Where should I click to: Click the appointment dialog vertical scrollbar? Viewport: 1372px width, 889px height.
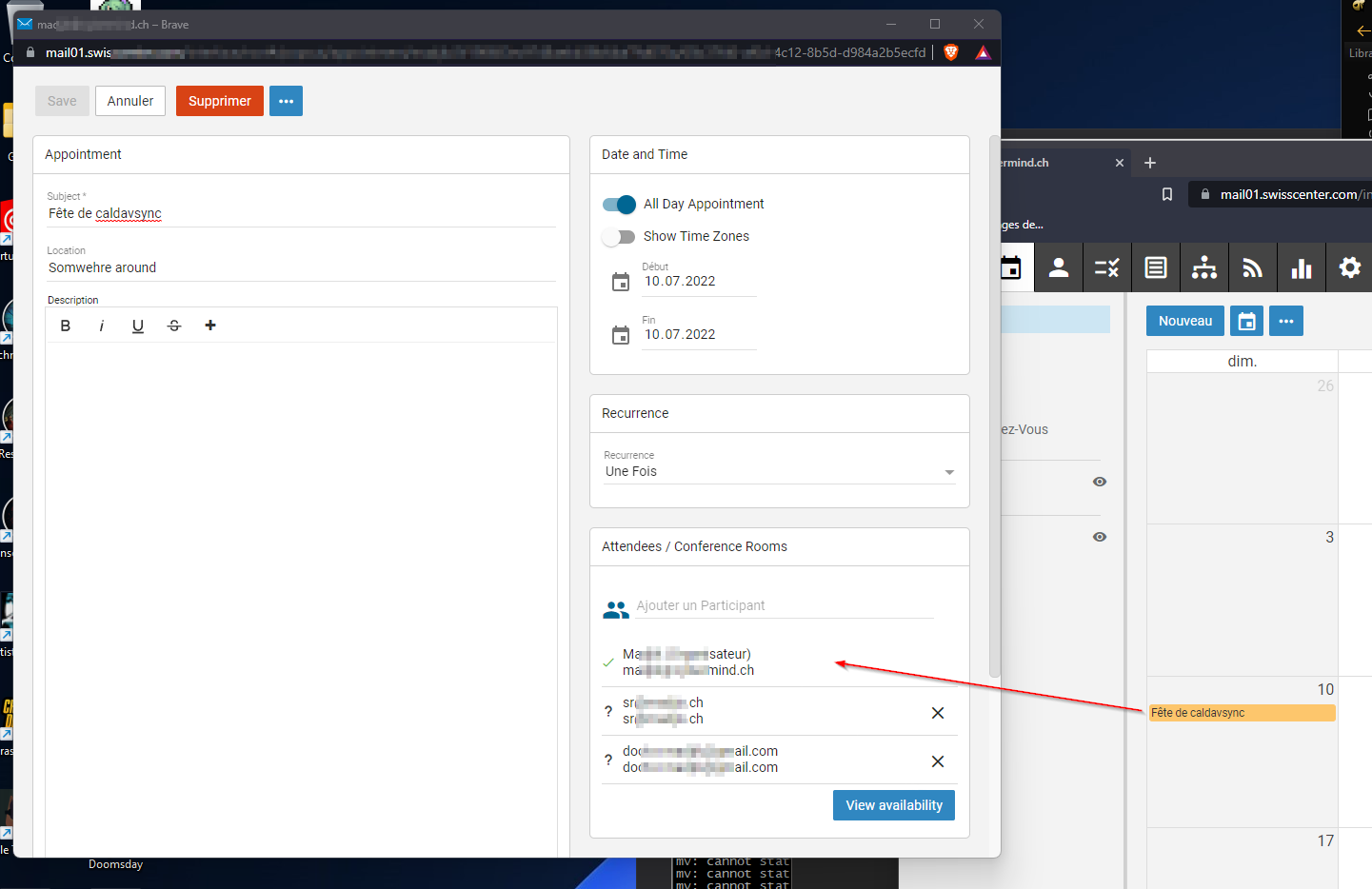click(x=995, y=409)
